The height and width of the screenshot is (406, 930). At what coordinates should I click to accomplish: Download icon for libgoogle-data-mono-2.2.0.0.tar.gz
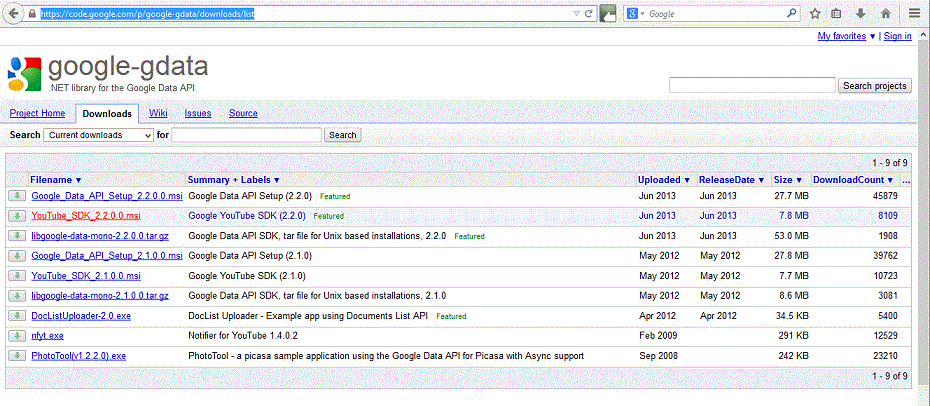17,236
